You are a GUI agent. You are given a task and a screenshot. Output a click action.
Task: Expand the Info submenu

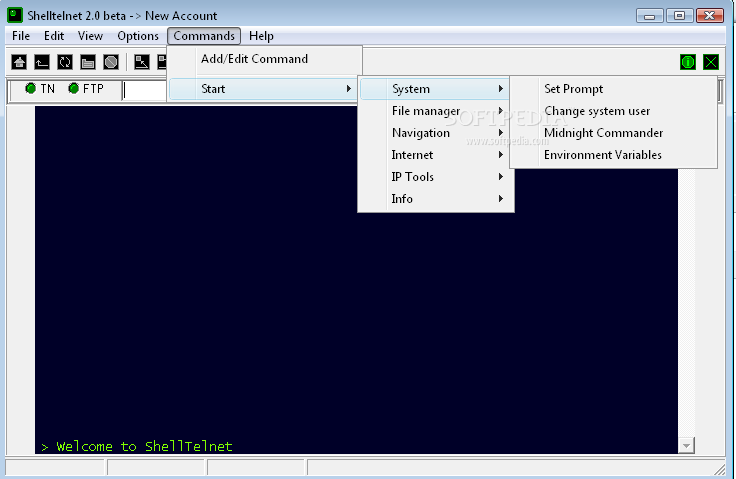pyautogui.click(x=435, y=199)
